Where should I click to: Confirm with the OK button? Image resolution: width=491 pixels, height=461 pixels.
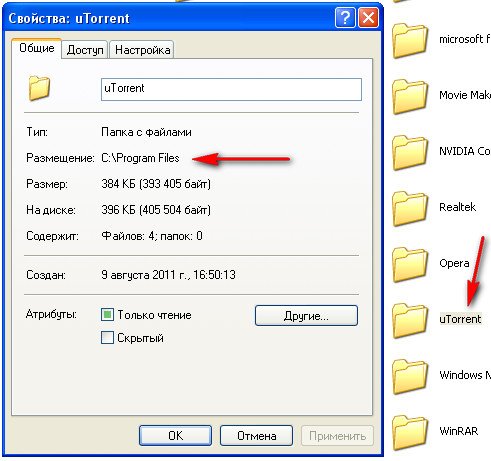tap(175, 435)
